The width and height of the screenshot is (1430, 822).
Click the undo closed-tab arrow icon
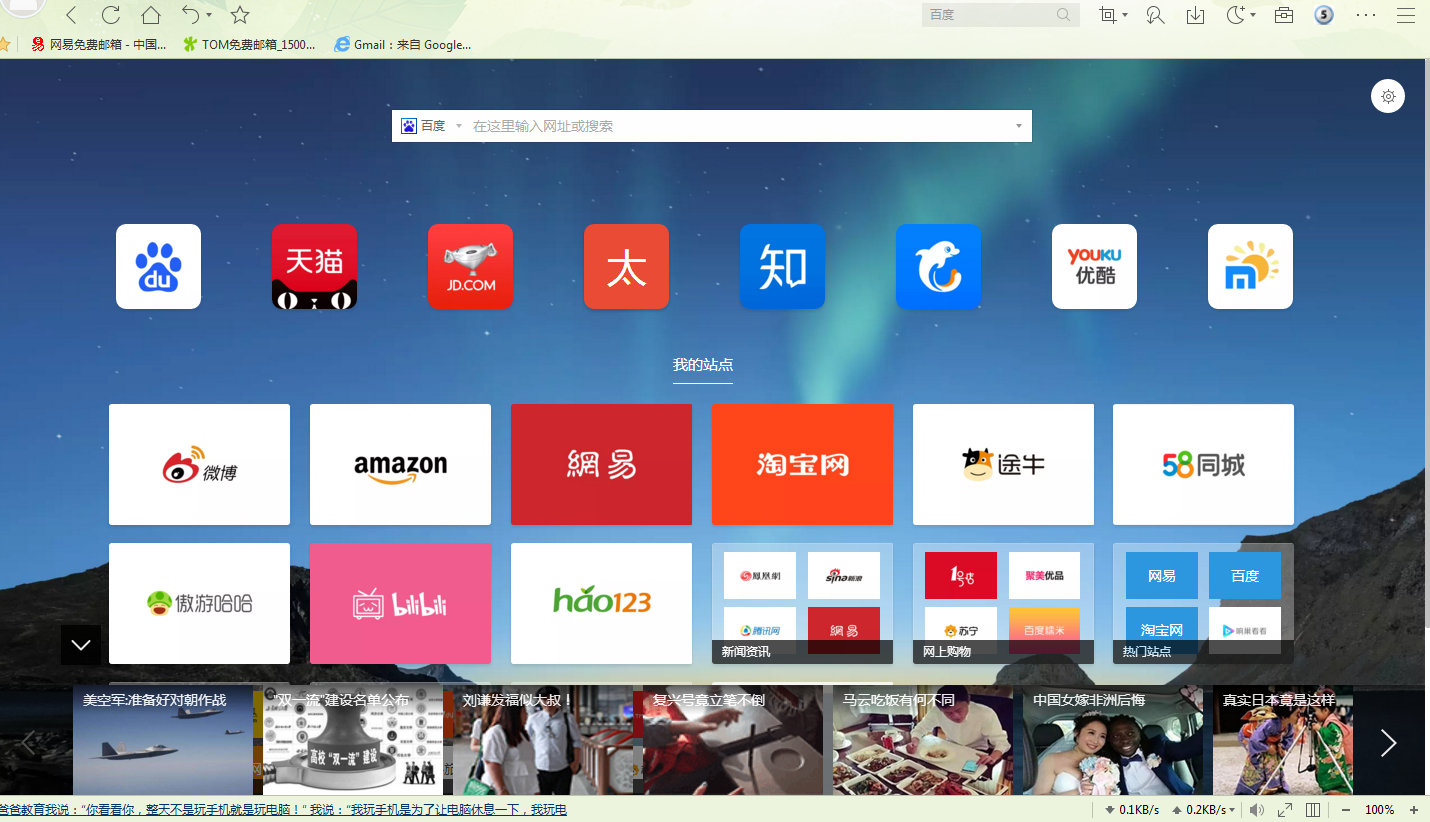(x=190, y=15)
